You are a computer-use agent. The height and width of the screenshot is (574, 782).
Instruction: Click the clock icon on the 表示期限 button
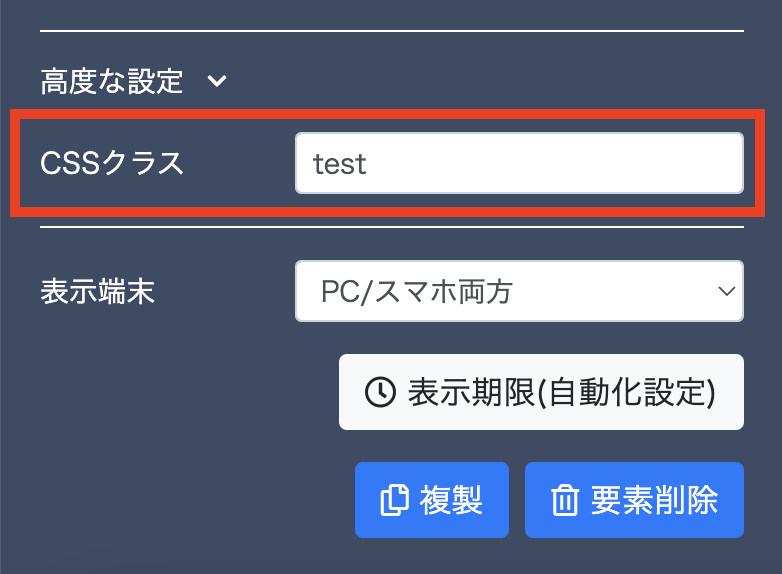point(380,392)
